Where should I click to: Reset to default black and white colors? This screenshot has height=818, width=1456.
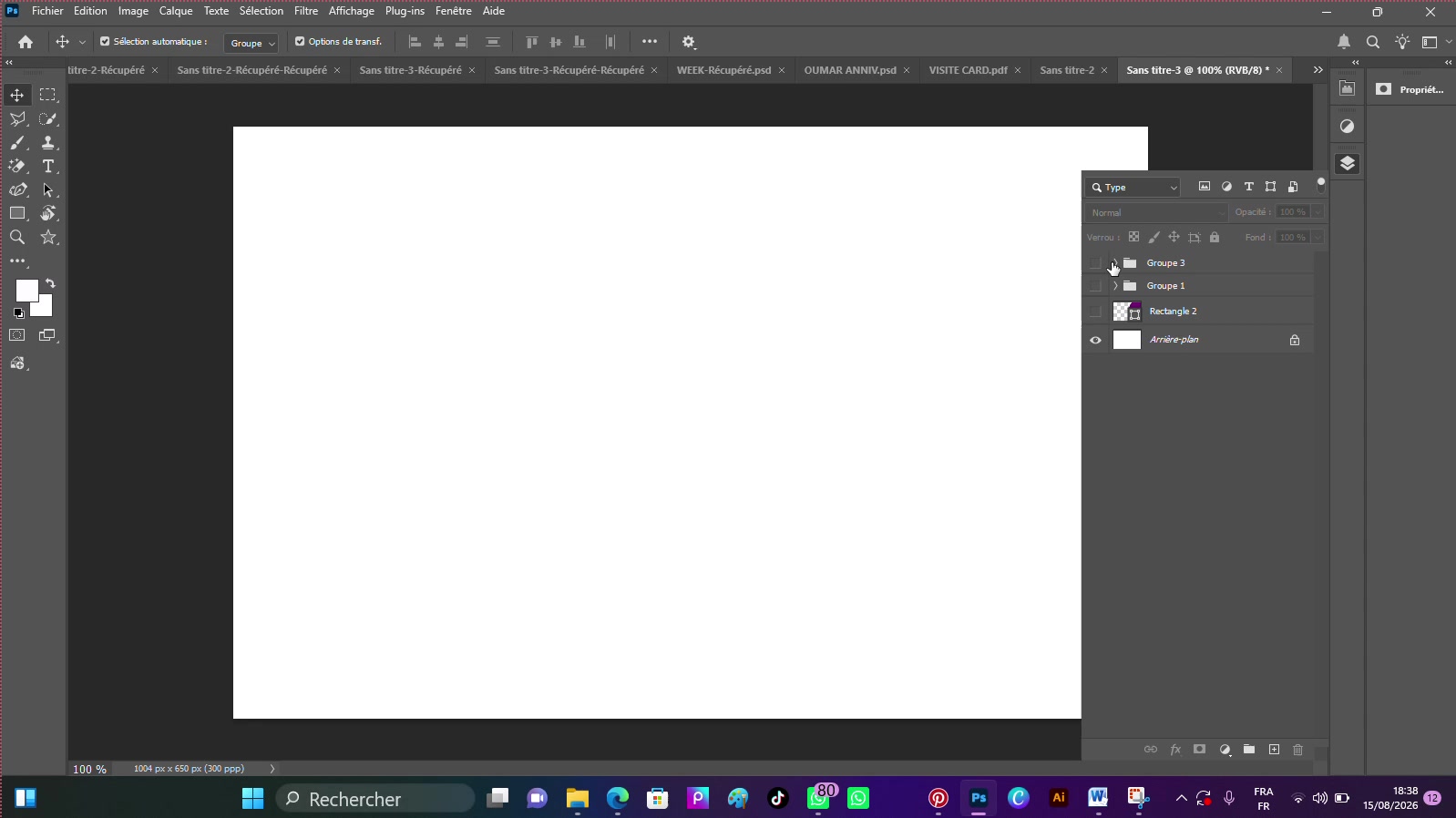[x=18, y=313]
